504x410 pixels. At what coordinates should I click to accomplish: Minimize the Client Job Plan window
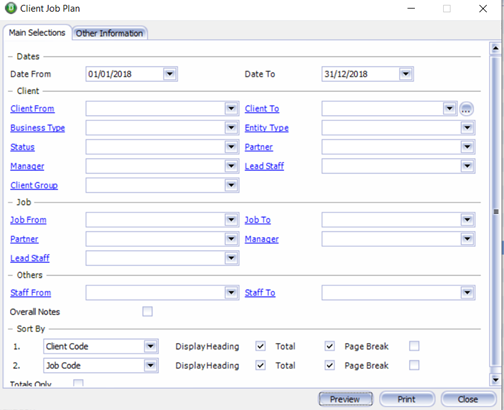click(411, 9)
